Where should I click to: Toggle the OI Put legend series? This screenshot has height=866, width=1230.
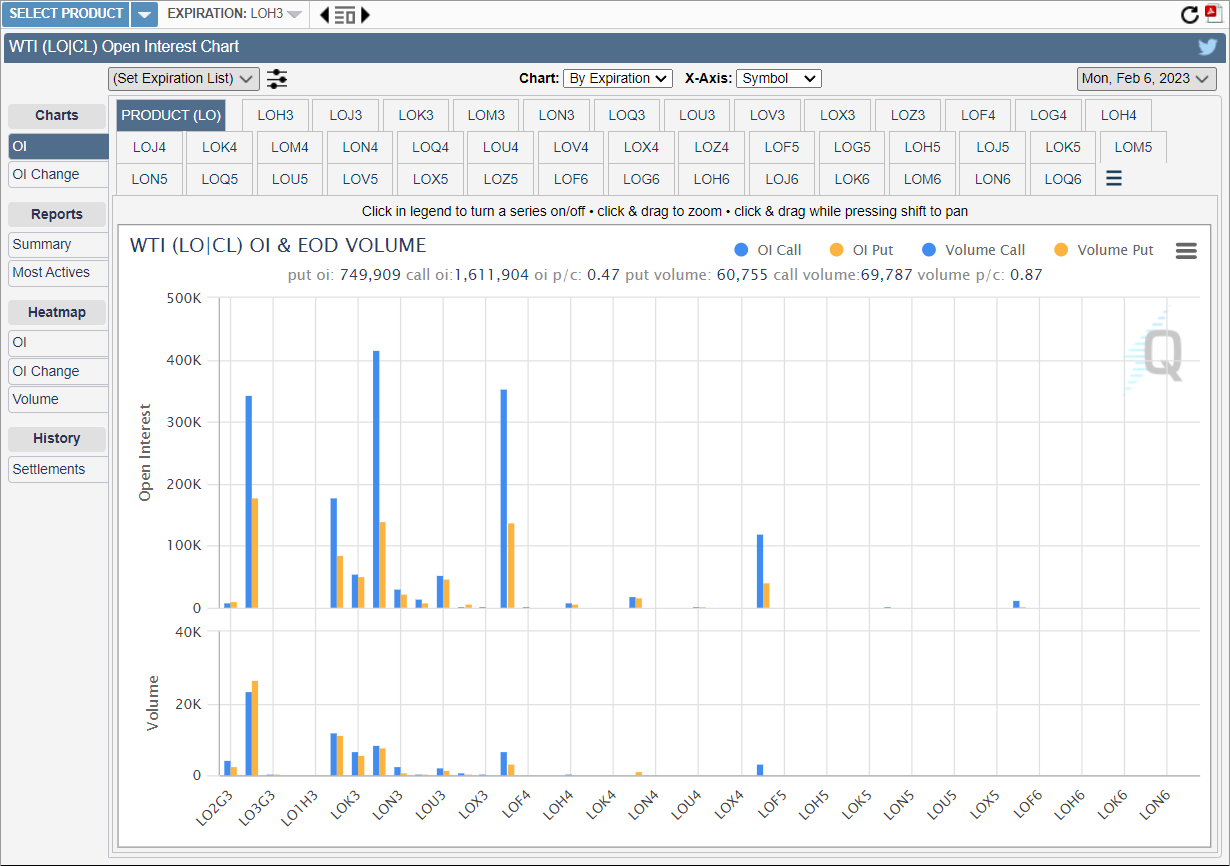pos(863,251)
